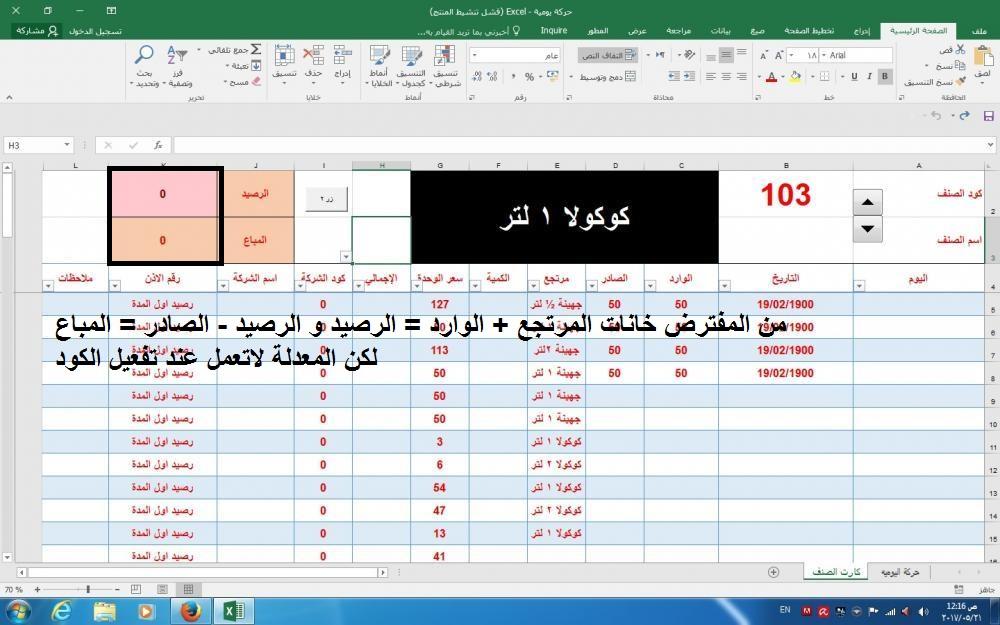Click the Cut scissors icon
The image size is (1000, 625).
tap(960, 50)
